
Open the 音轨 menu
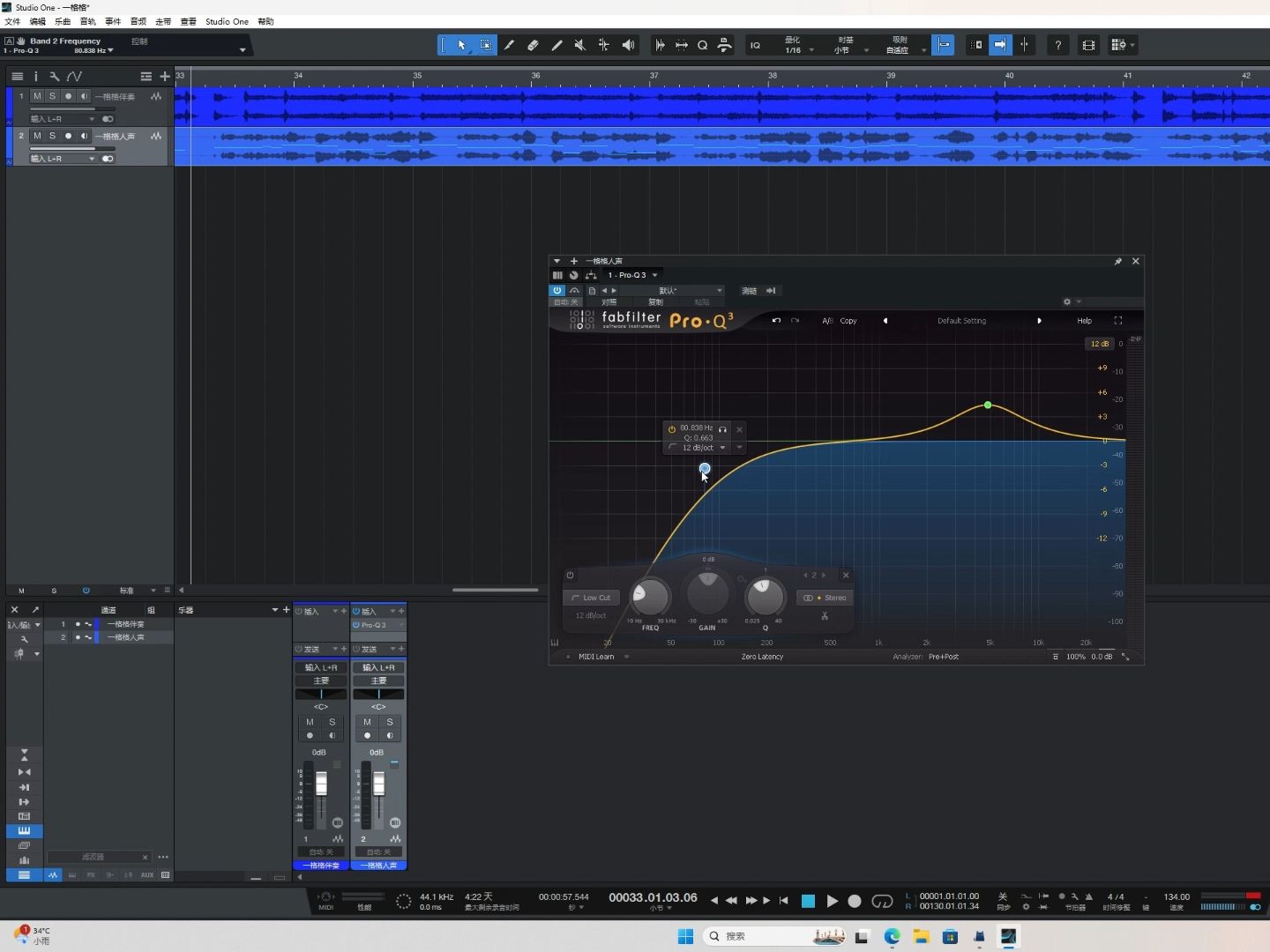[88, 21]
